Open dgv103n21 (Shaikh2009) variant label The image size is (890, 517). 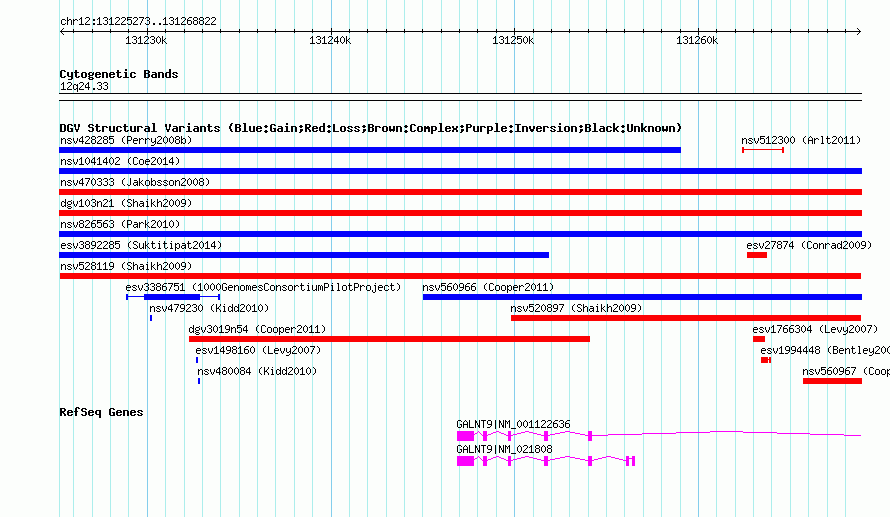[x=126, y=203]
